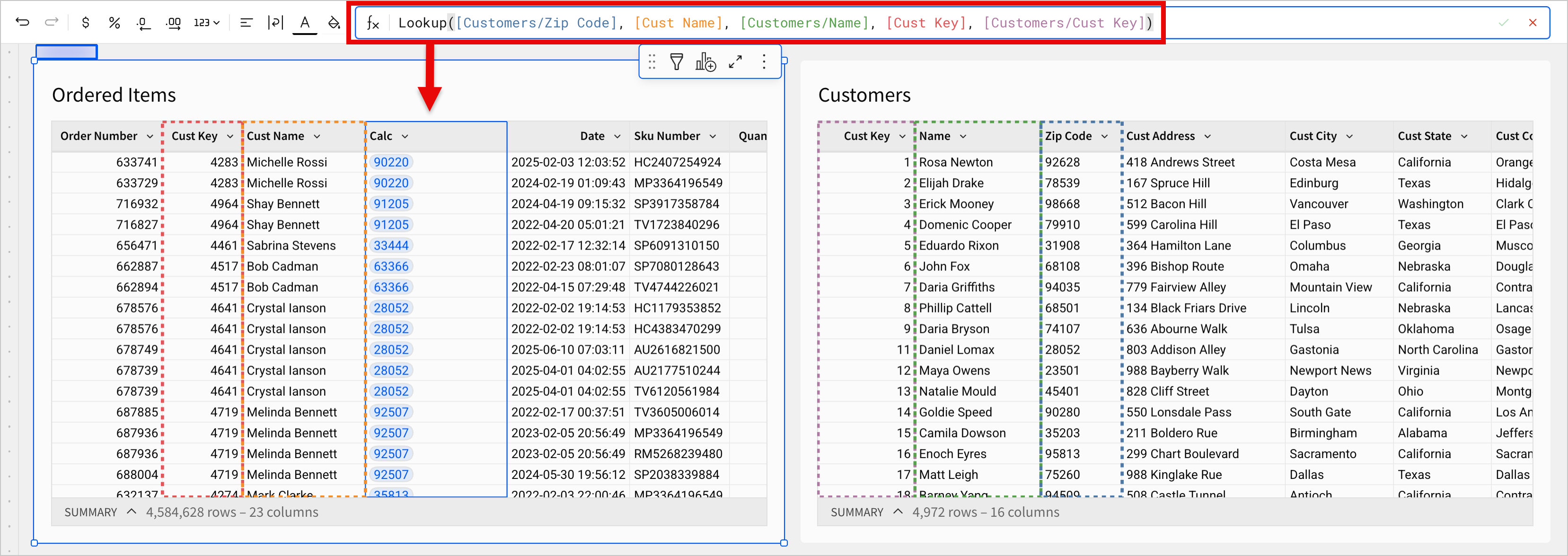Click inside the Lookup formula field

coord(775,23)
